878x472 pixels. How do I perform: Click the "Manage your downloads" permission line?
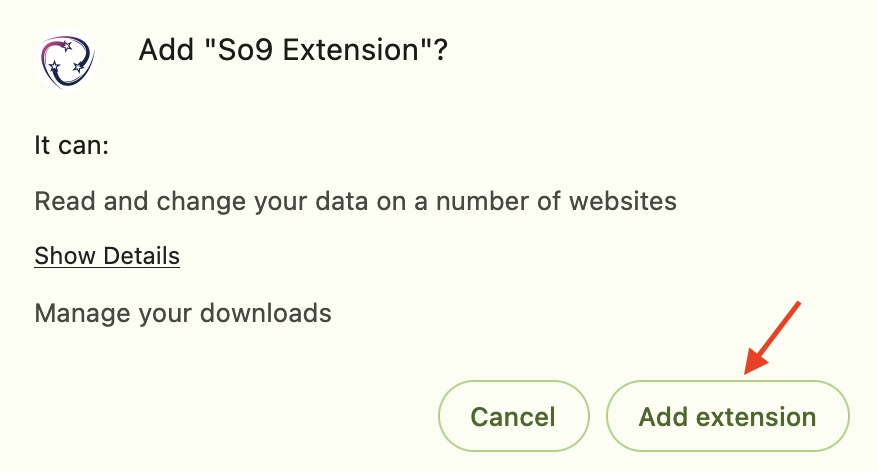[183, 313]
